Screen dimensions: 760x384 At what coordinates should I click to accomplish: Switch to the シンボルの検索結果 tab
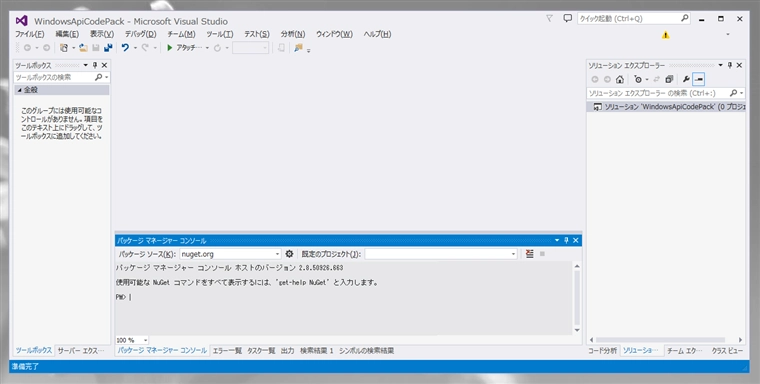coord(366,351)
